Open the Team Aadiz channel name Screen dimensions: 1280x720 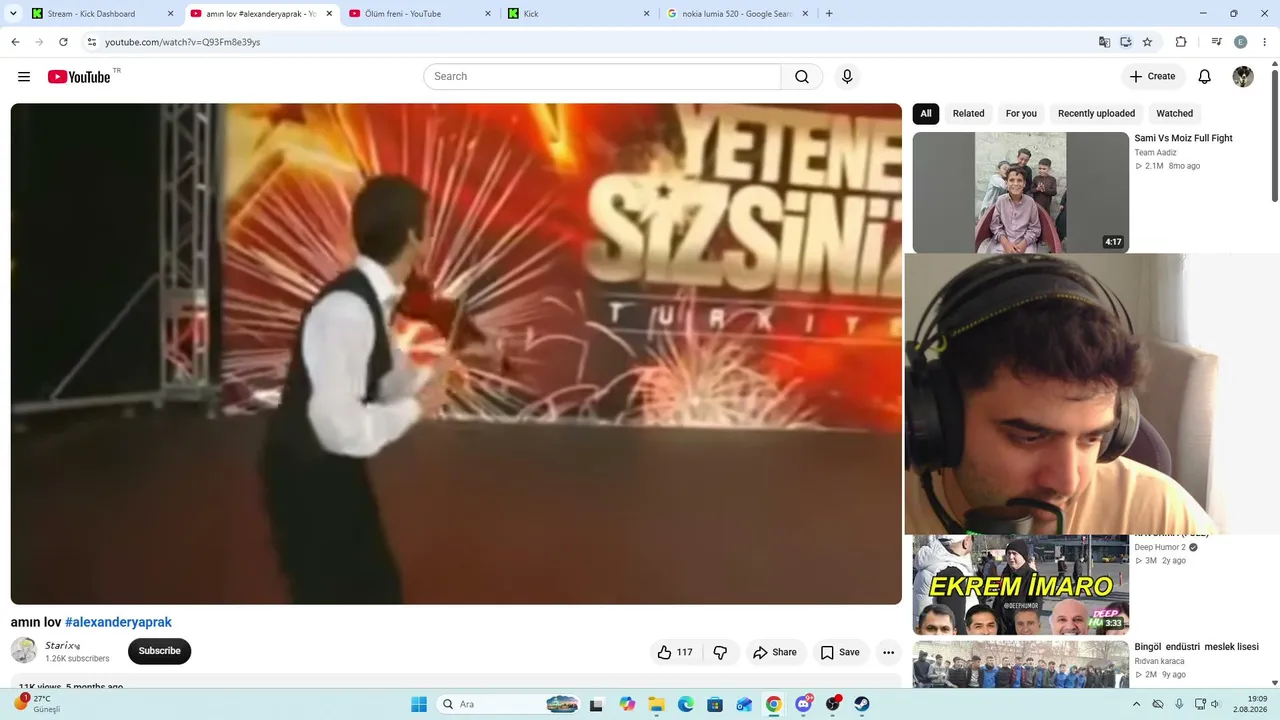[1155, 153]
